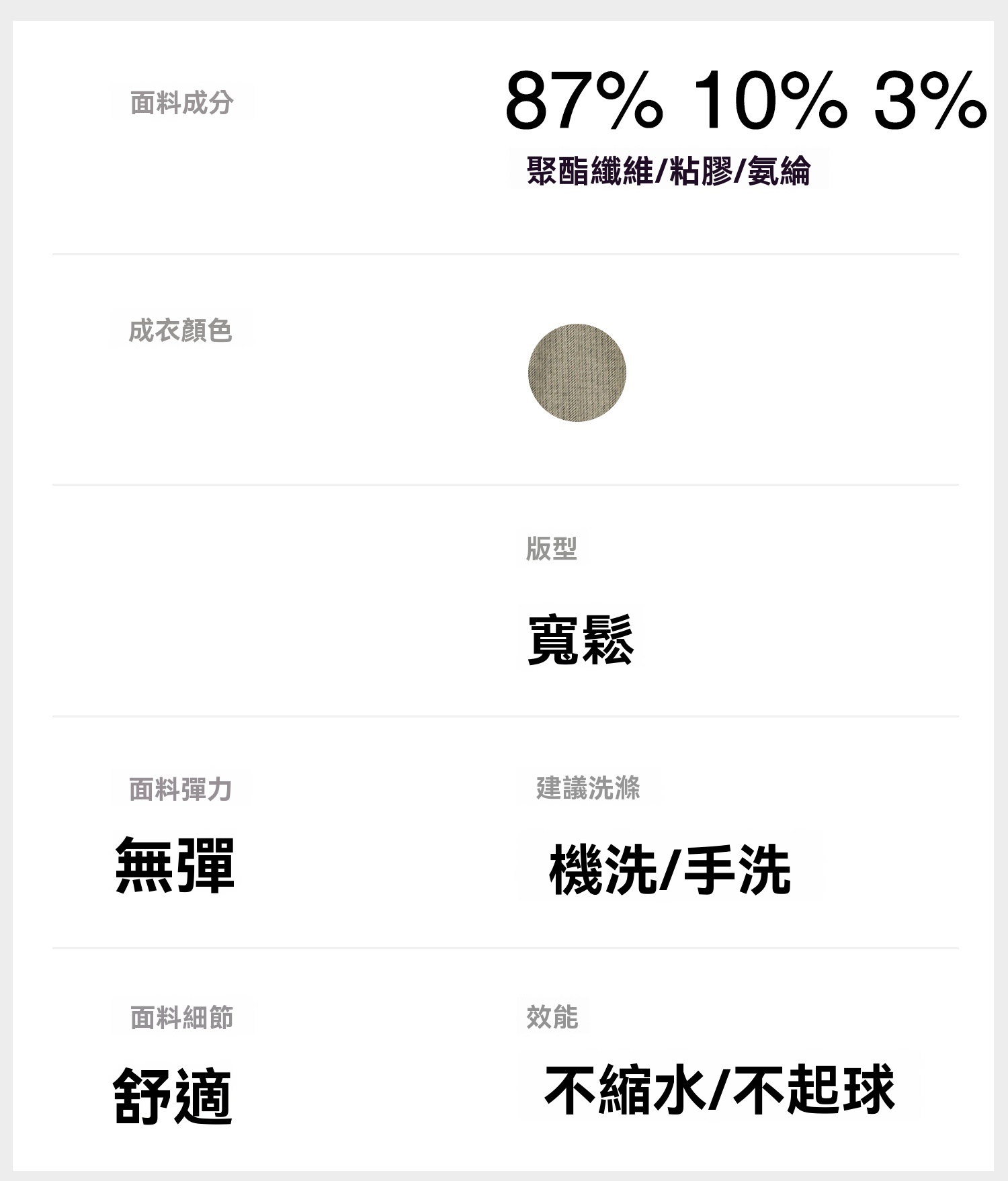This screenshot has height=1181, width=1008.
Task: Click the 成衣顏色 label
Action: [x=180, y=331]
